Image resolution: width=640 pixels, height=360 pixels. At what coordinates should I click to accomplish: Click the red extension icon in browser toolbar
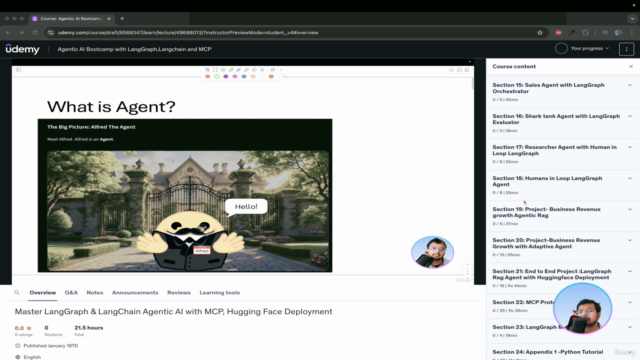pos(558,33)
